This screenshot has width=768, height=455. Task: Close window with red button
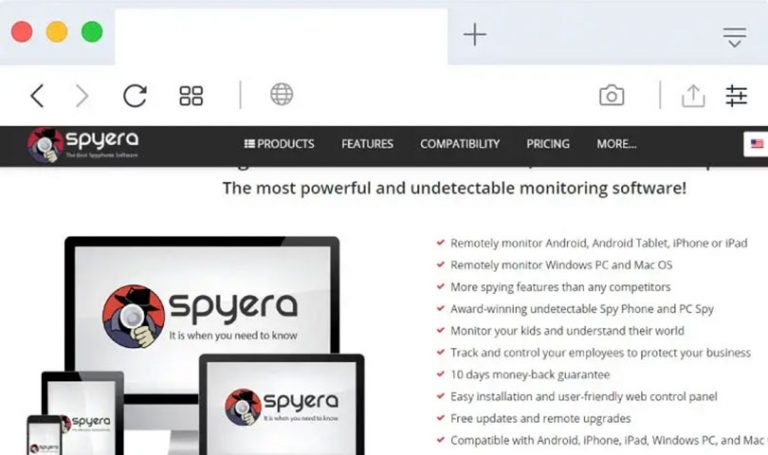[x=22, y=32]
